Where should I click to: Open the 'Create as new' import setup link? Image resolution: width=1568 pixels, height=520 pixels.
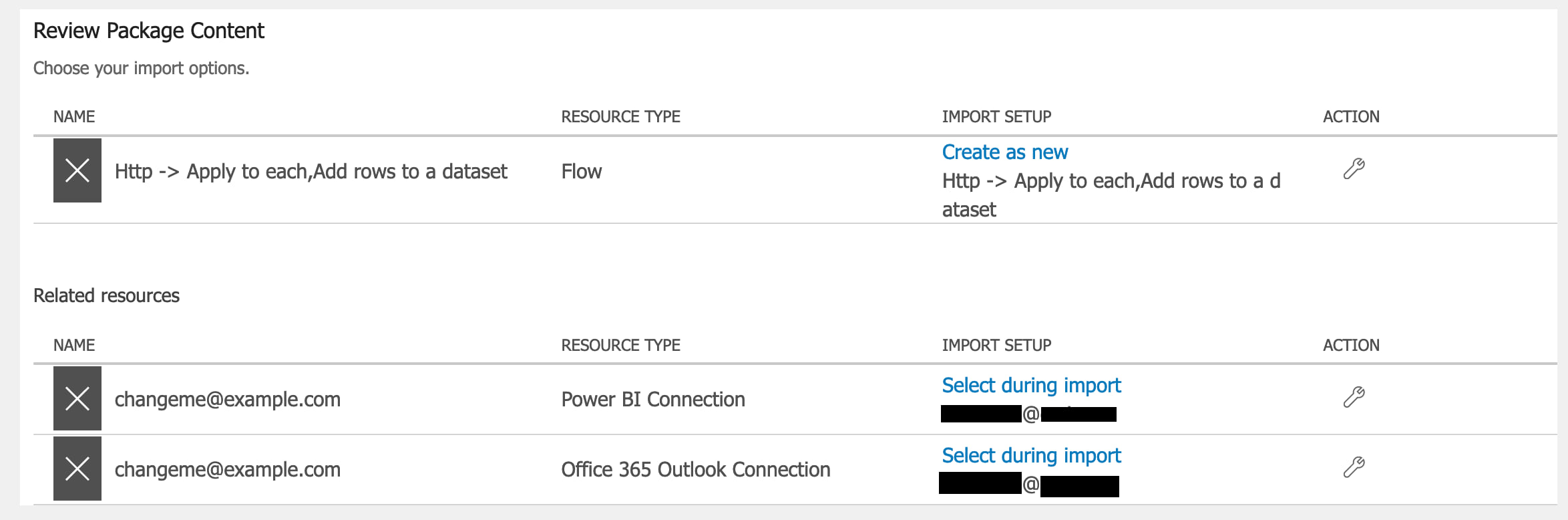1004,152
